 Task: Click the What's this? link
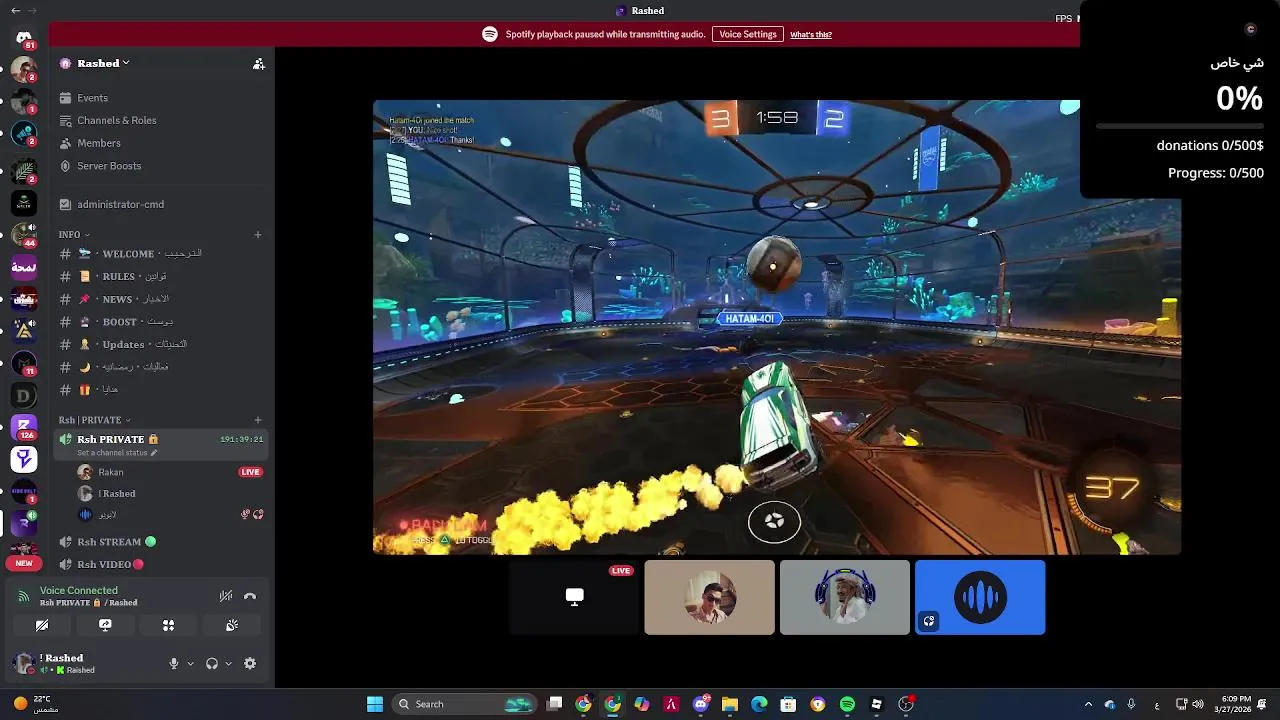811,35
